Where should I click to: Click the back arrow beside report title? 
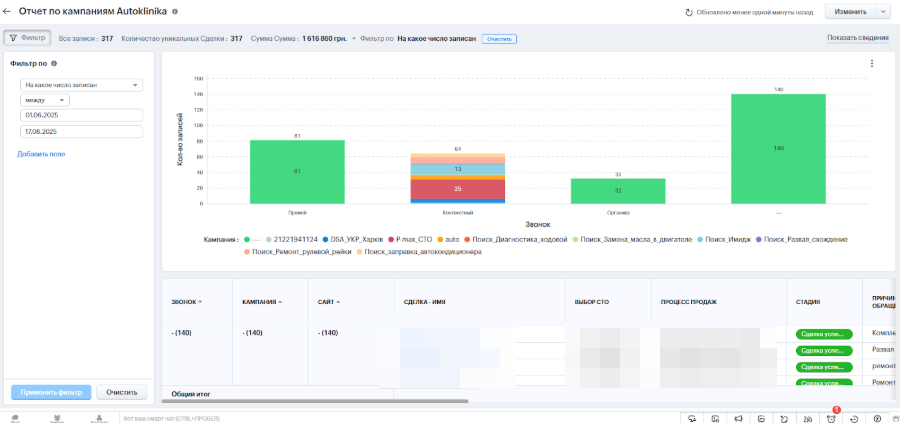pyautogui.click(x=8, y=11)
